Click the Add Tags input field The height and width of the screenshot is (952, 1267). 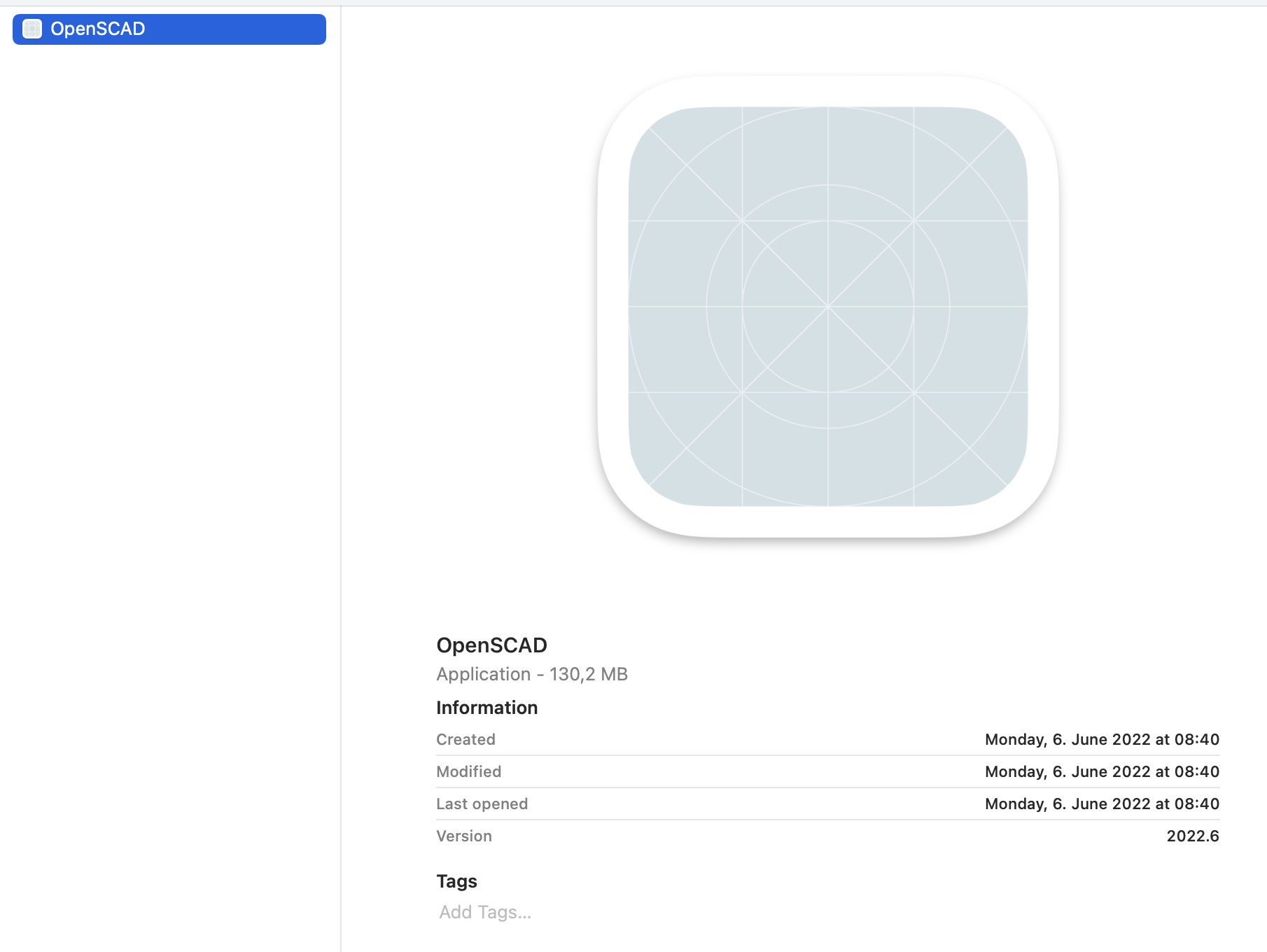pos(484,911)
